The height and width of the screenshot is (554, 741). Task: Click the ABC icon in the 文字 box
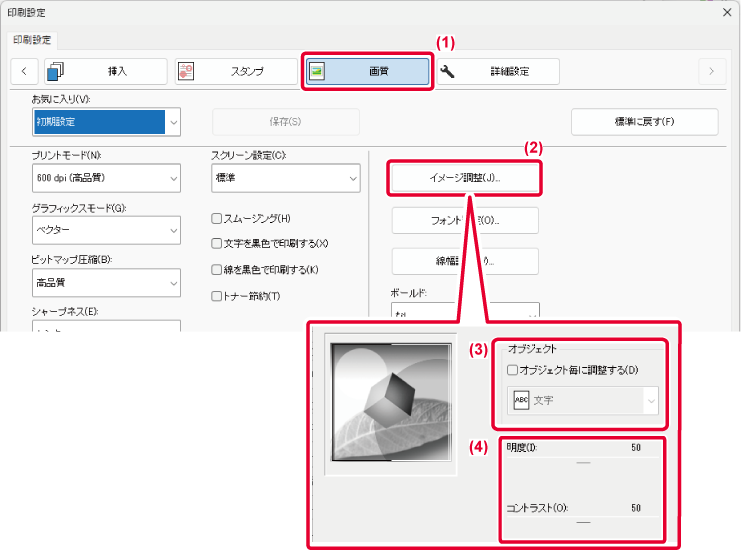[520, 400]
